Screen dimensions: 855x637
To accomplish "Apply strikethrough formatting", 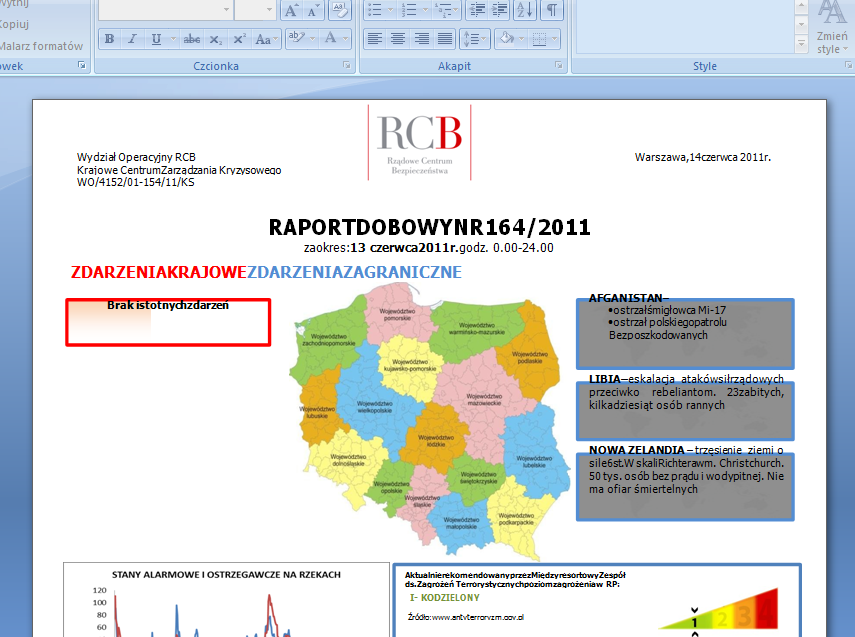I will 191,39.
